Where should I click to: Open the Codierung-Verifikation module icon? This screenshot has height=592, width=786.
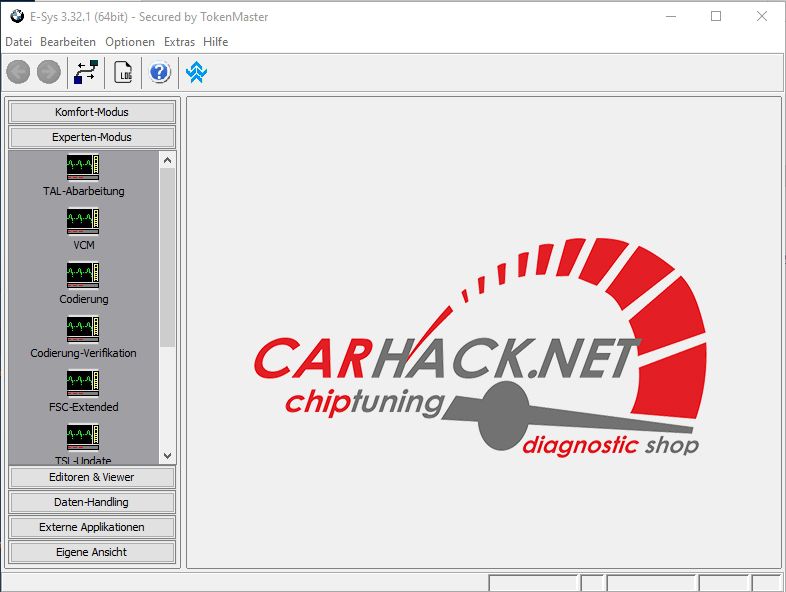pos(83,329)
